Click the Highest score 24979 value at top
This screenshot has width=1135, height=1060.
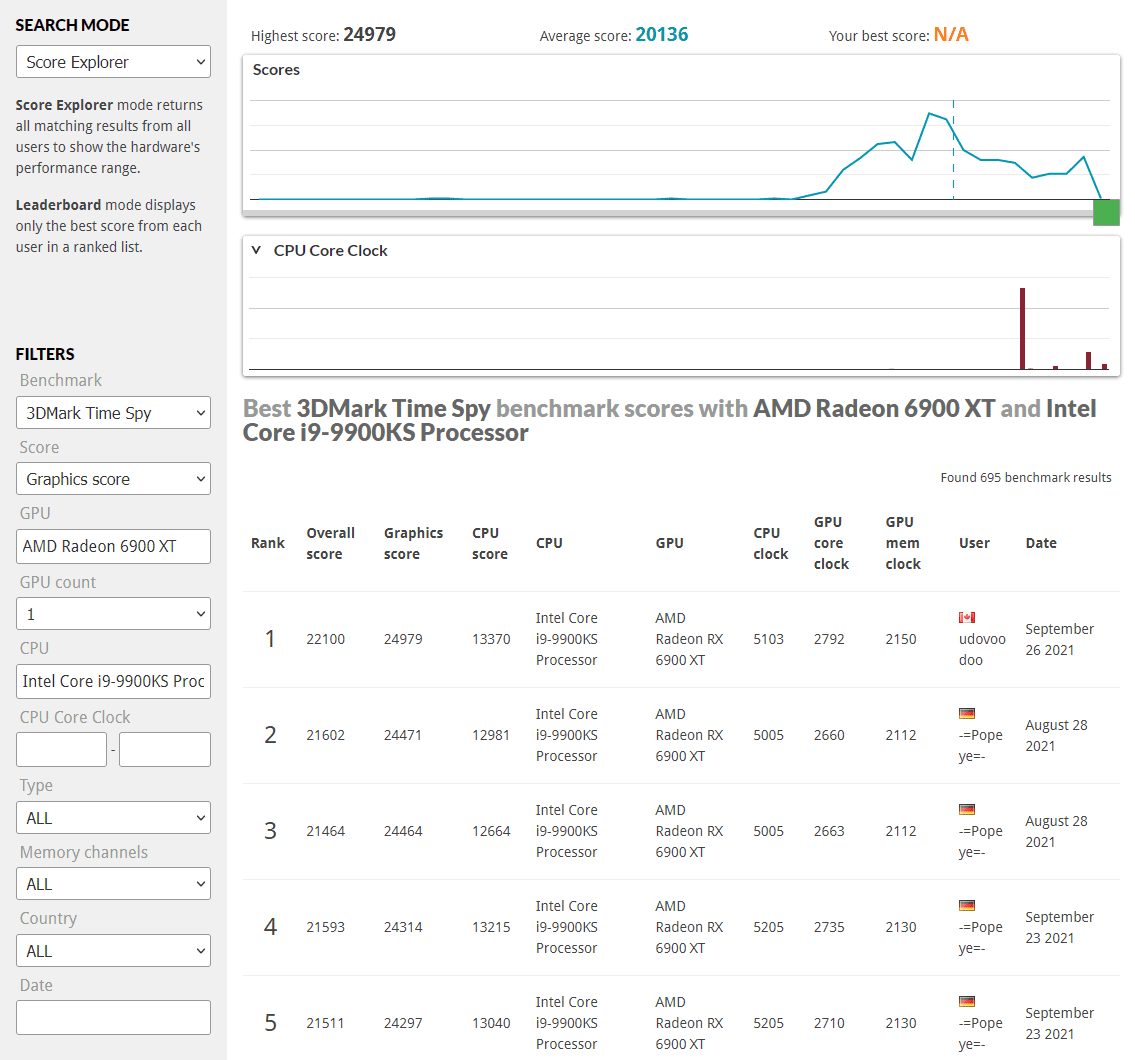tap(369, 35)
